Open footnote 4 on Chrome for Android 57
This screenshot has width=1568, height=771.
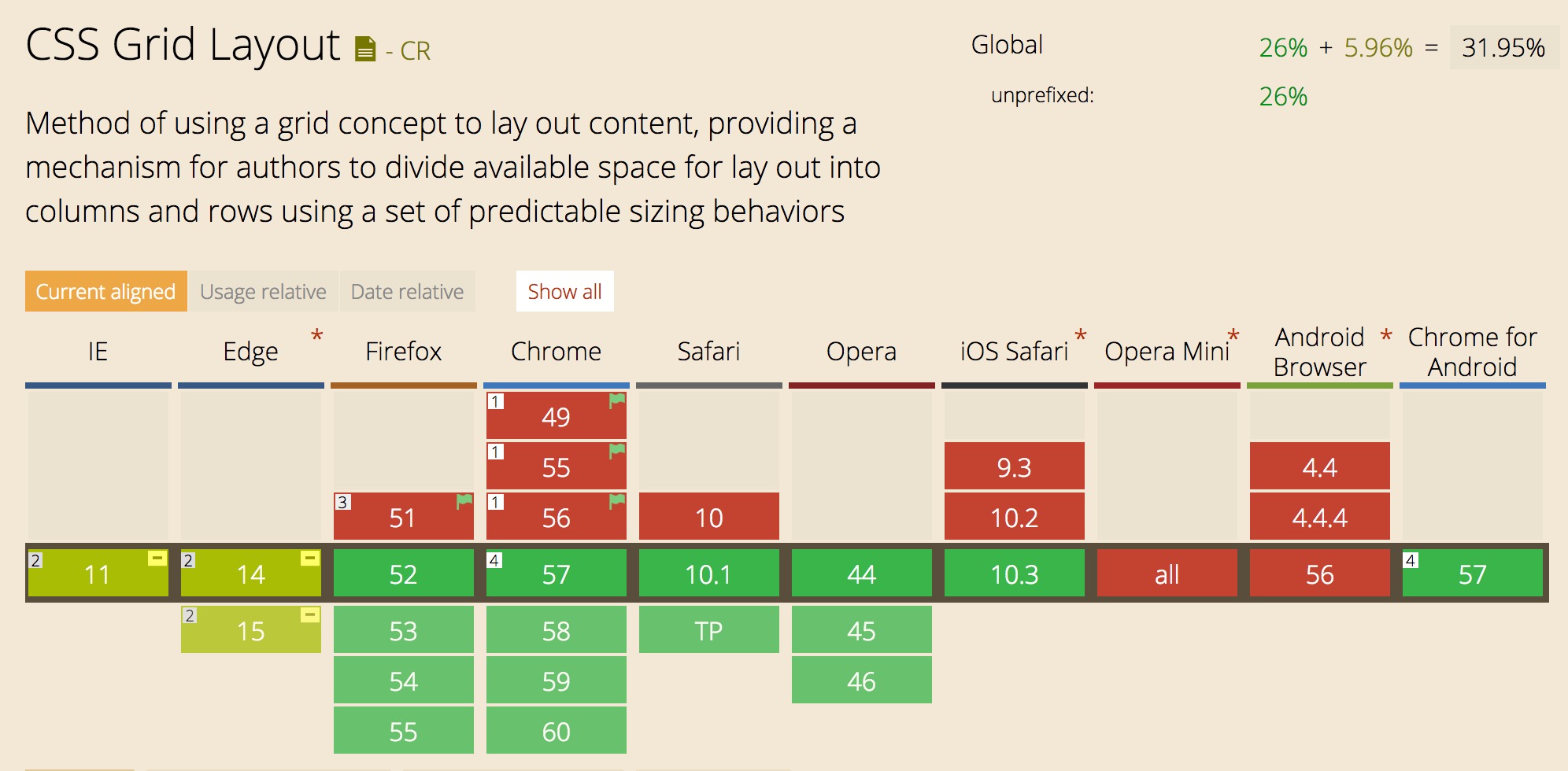[x=1412, y=559]
